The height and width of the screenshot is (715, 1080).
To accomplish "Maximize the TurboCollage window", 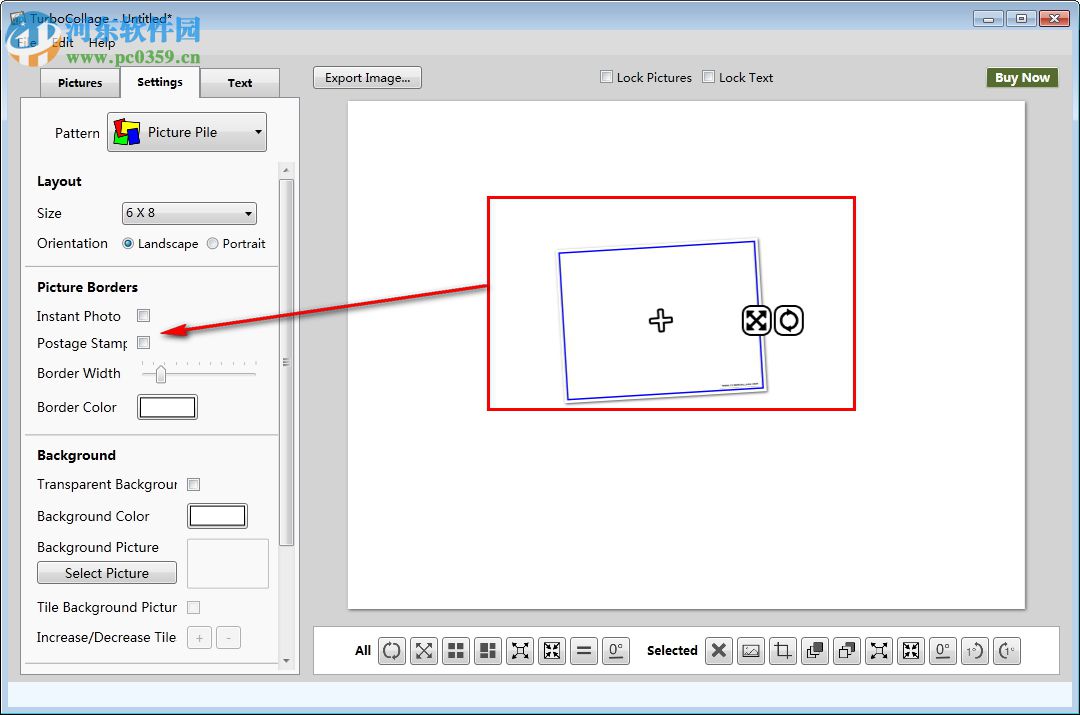I will (x=1021, y=19).
